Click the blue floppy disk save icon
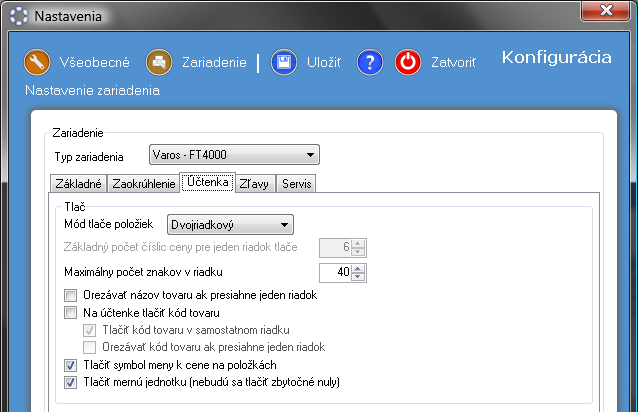638x412 pixels. pyautogui.click(x=284, y=62)
